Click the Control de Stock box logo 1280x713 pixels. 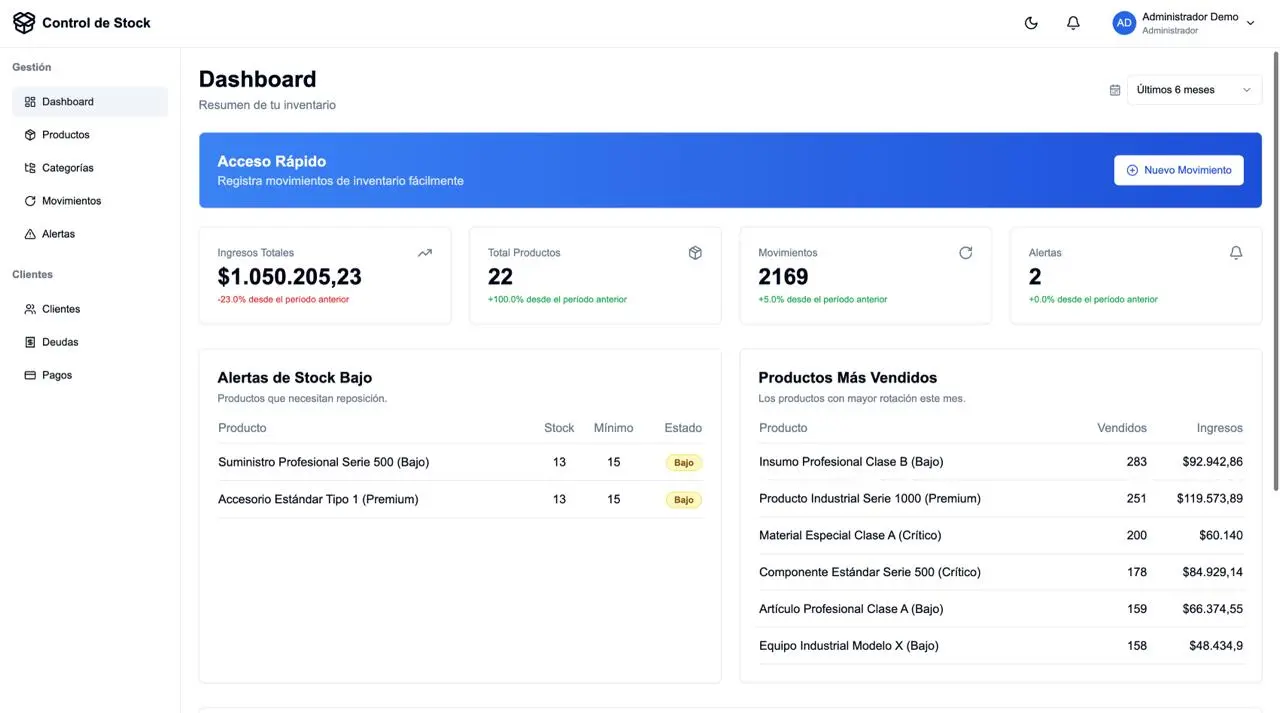point(24,23)
